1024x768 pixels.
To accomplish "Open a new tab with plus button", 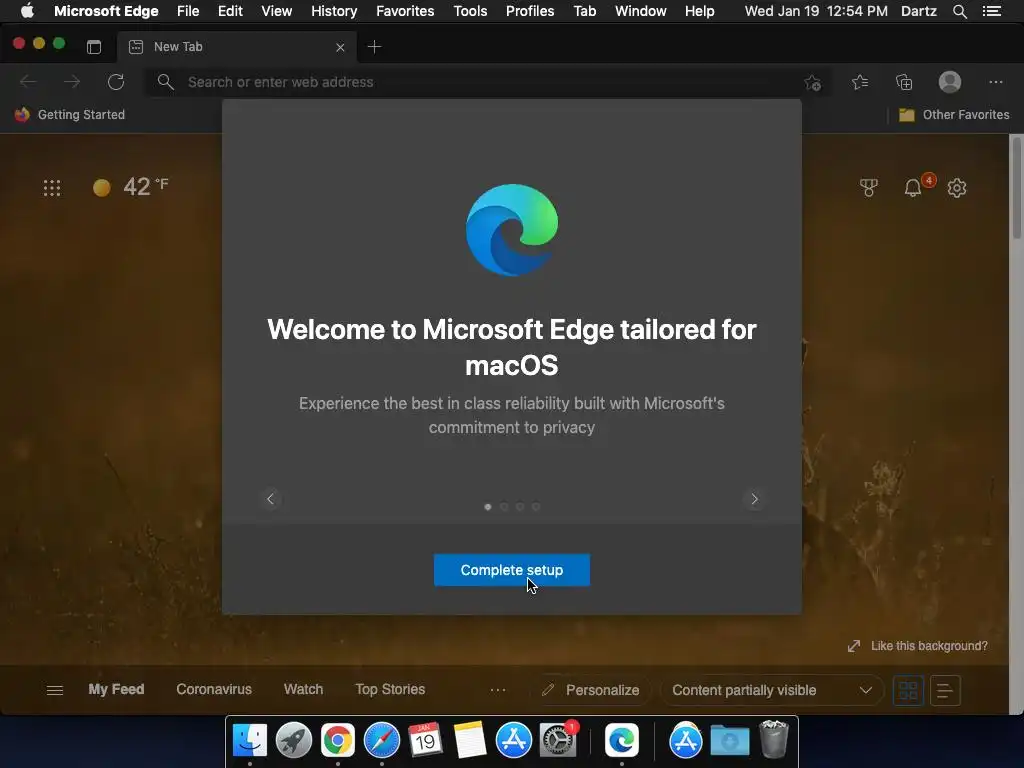I will click(x=374, y=46).
